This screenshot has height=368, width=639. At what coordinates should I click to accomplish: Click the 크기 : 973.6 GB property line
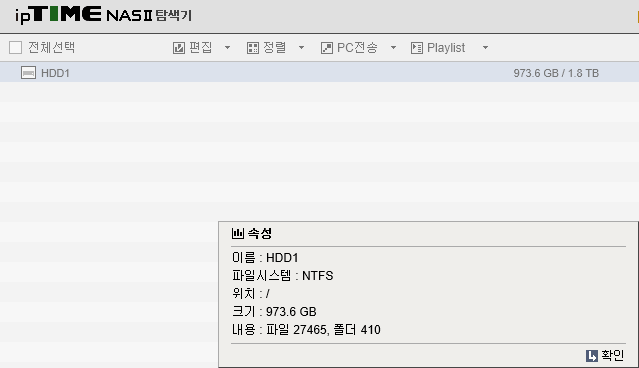pyautogui.click(x=274, y=312)
